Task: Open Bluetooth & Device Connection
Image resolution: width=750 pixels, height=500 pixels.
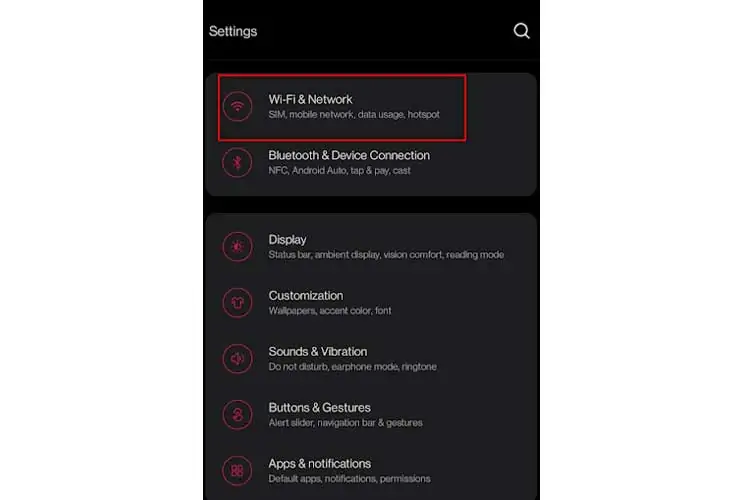Action: pyautogui.click(x=371, y=163)
